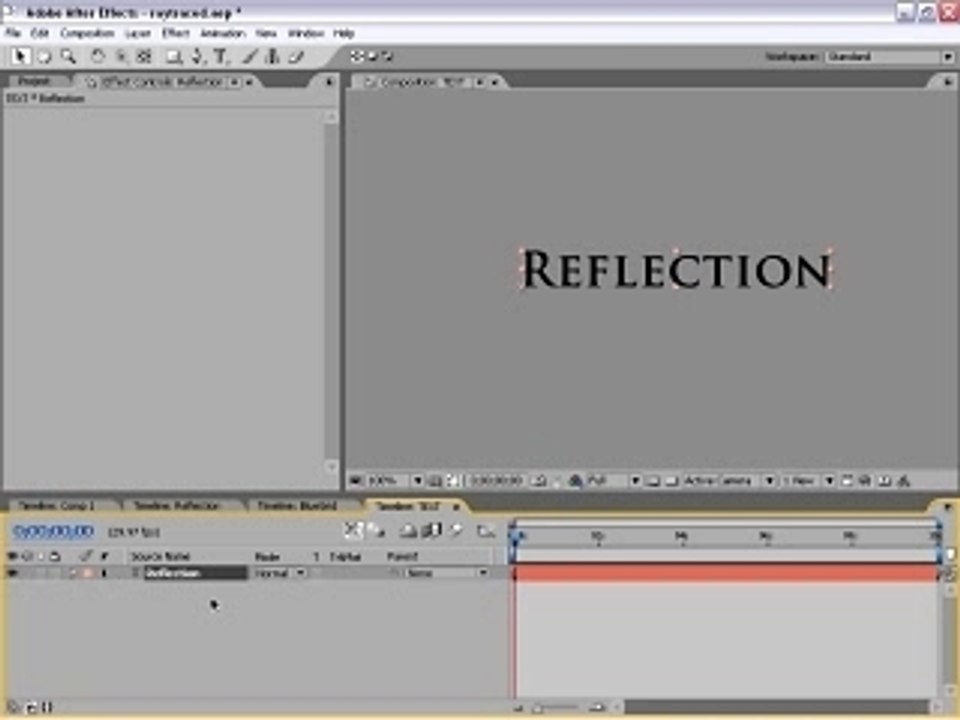Select the Pen tool

[197, 57]
